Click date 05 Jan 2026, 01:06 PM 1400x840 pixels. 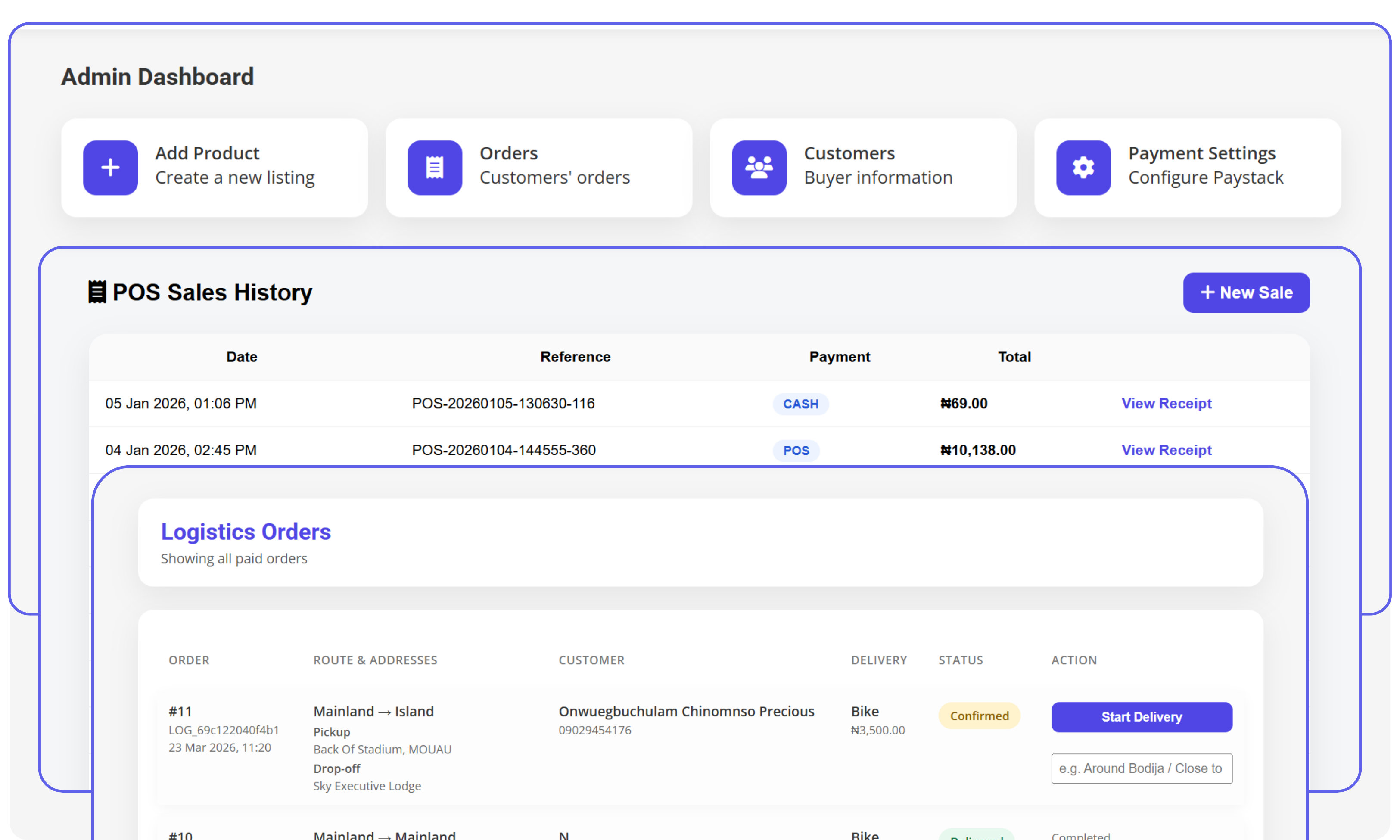181,404
